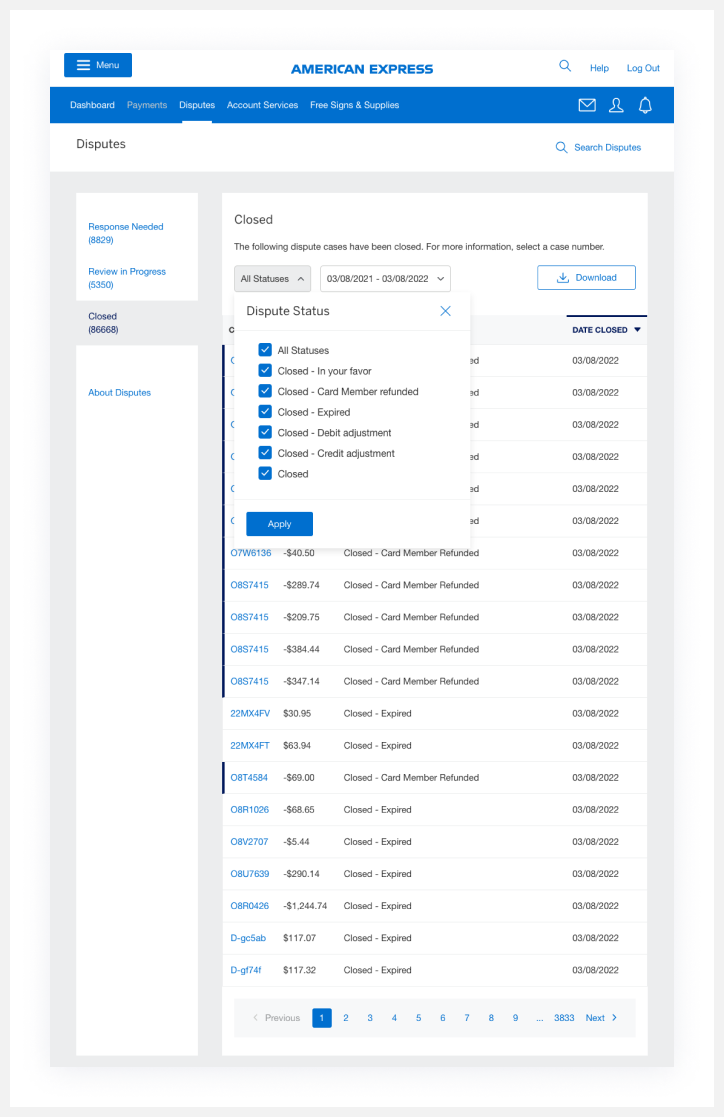Open case number 22MX4FT

coord(250,745)
